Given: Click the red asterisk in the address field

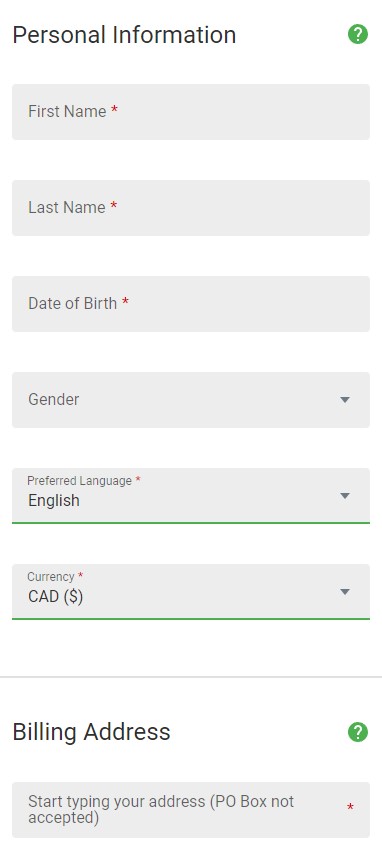Looking at the screenshot, I should pos(350,808).
